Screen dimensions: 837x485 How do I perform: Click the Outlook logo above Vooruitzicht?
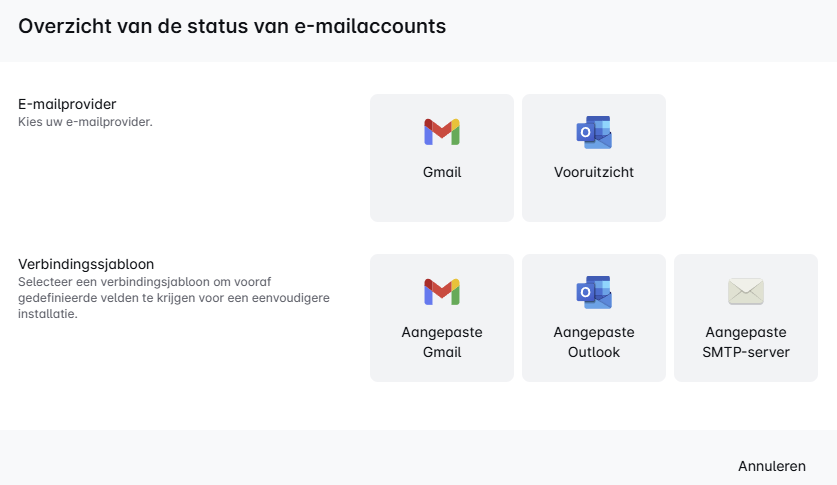pyautogui.click(x=593, y=132)
